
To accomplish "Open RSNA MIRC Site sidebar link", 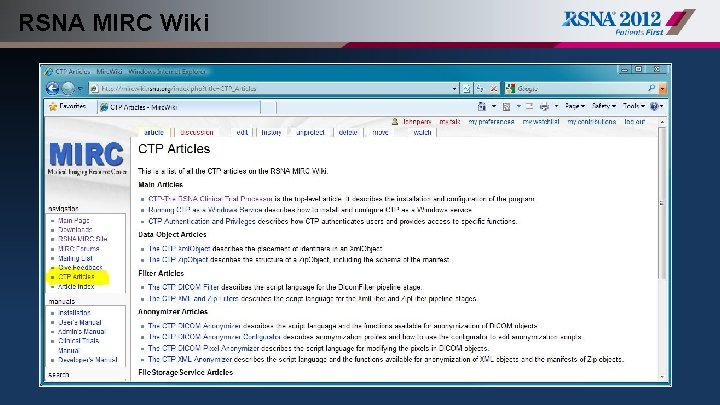I will [x=83, y=239].
